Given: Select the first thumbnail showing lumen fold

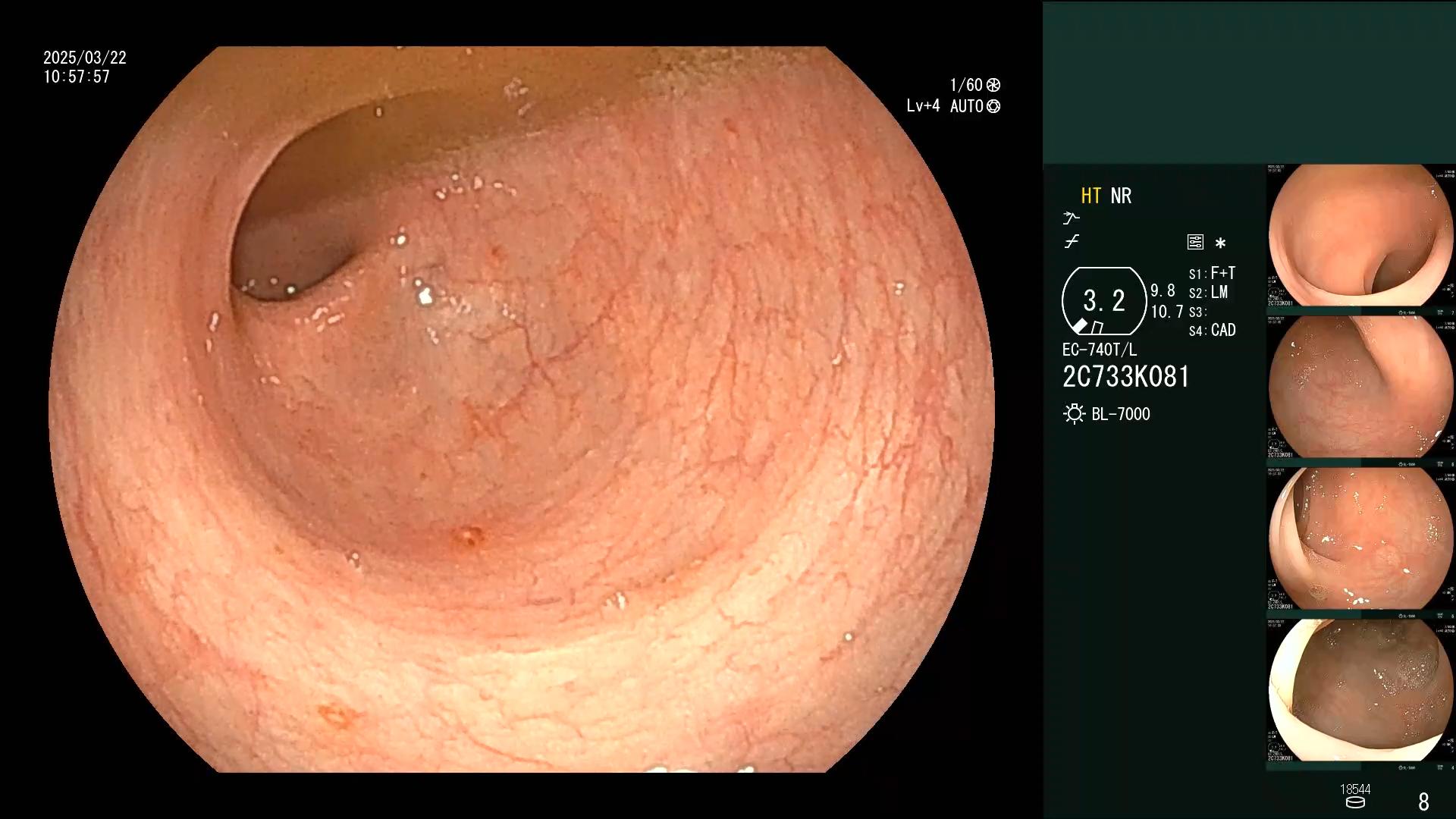Looking at the screenshot, I should pos(1361,236).
